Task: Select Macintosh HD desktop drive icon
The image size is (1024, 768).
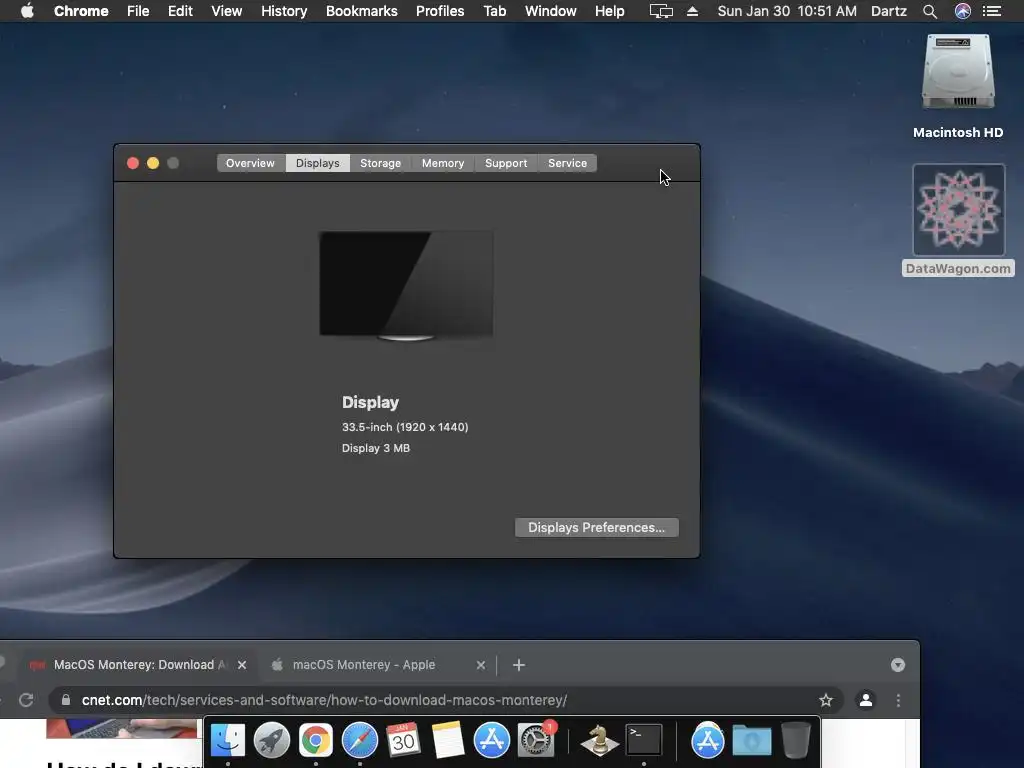Action: pyautogui.click(x=958, y=72)
